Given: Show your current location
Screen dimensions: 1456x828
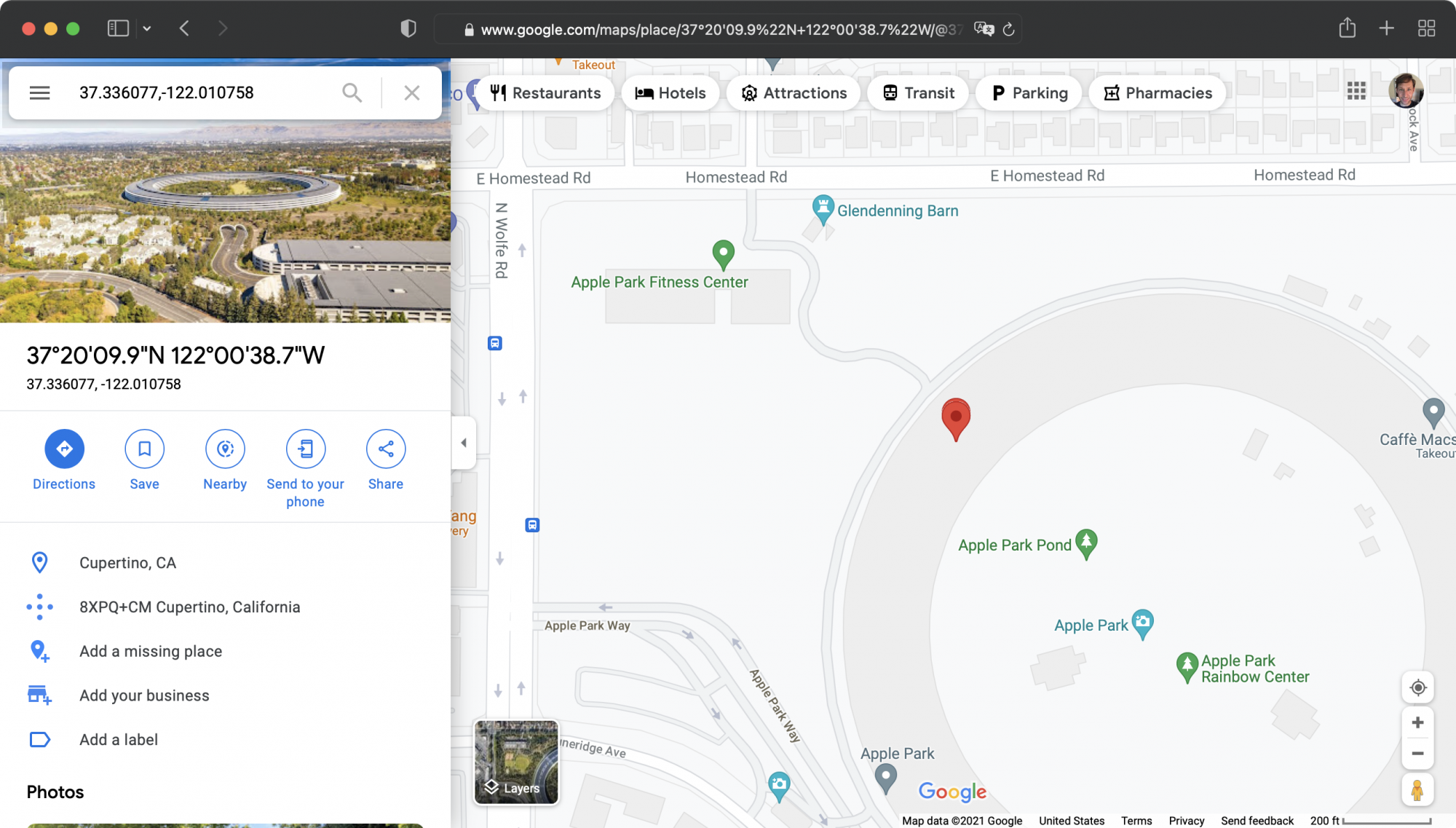Looking at the screenshot, I should point(1417,687).
